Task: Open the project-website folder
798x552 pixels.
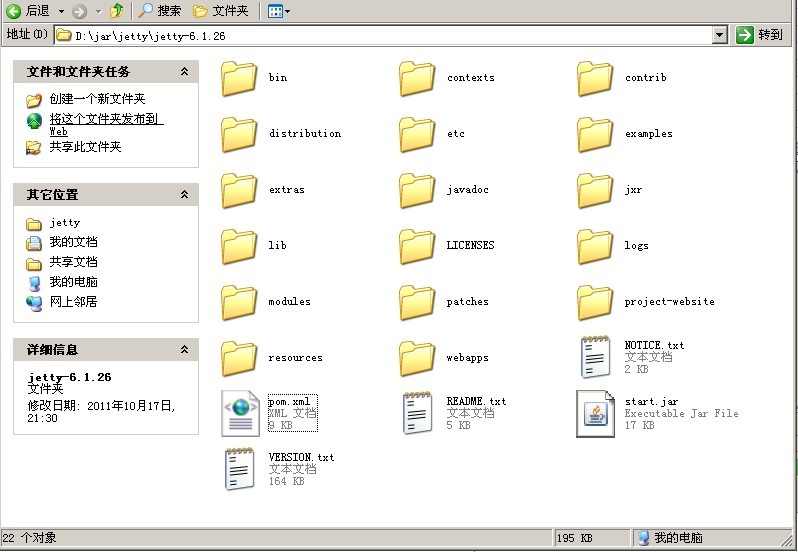Action: pos(596,301)
